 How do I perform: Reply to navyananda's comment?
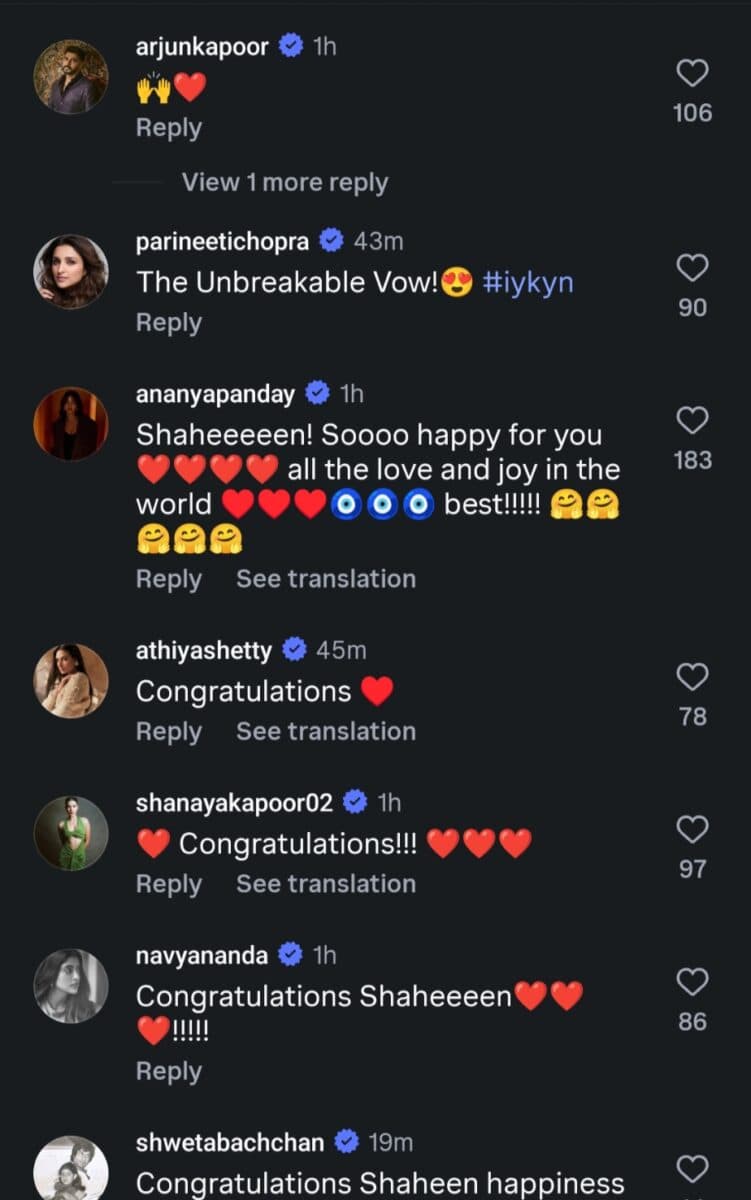[168, 1071]
